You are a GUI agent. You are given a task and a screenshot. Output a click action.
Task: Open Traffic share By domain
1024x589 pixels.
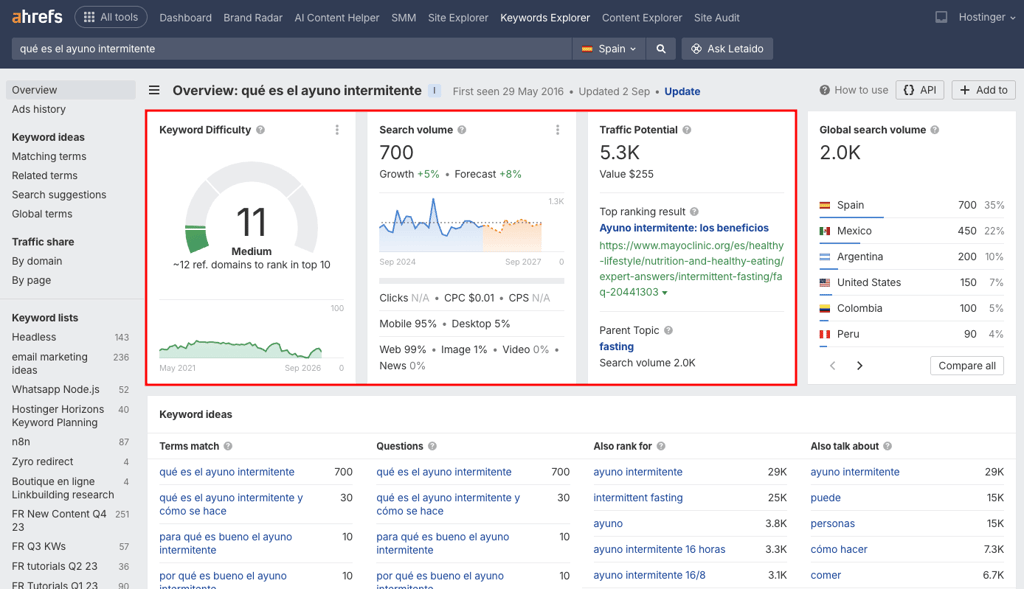click(x=37, y=261)
